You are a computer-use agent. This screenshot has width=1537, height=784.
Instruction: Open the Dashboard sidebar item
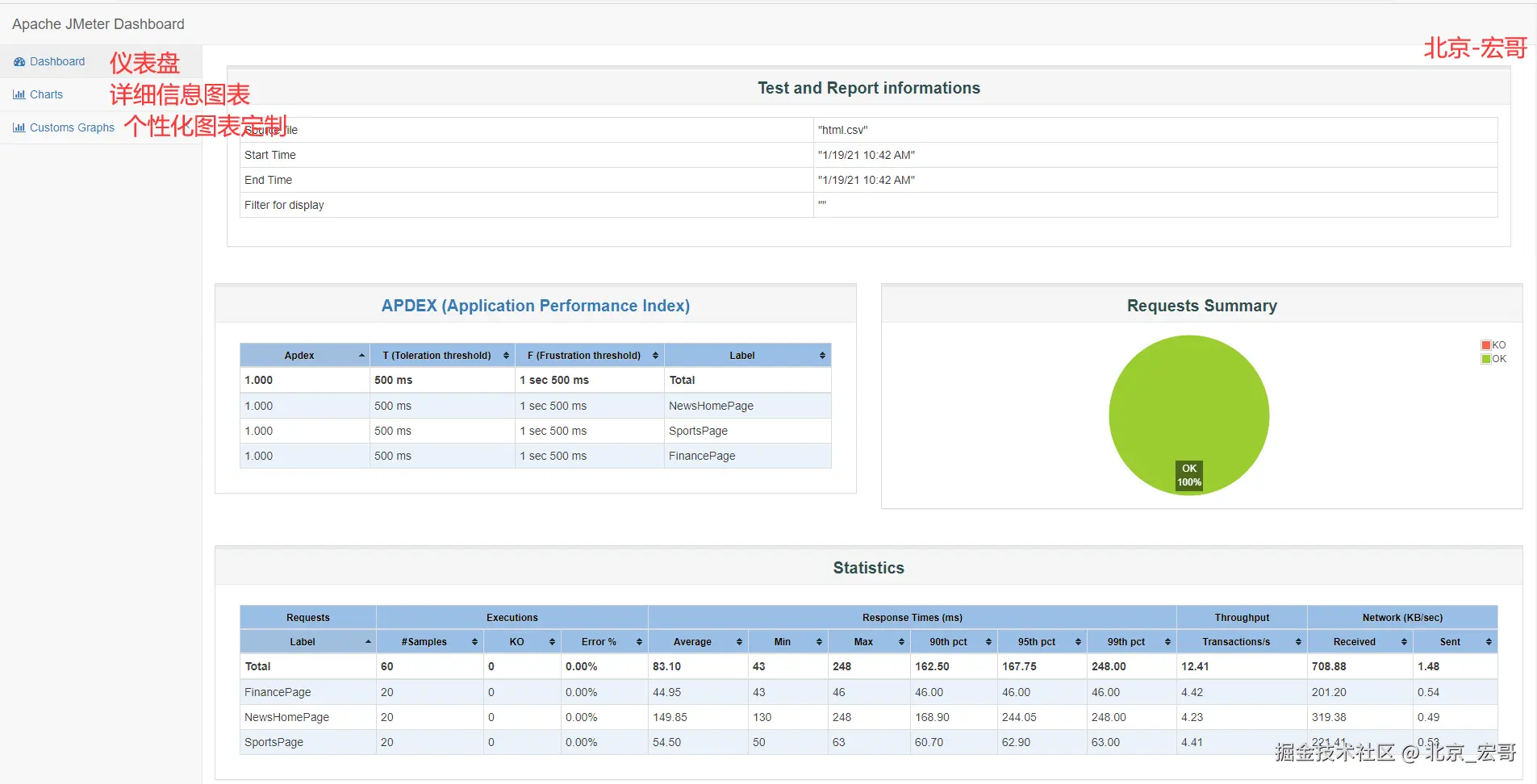49,61
